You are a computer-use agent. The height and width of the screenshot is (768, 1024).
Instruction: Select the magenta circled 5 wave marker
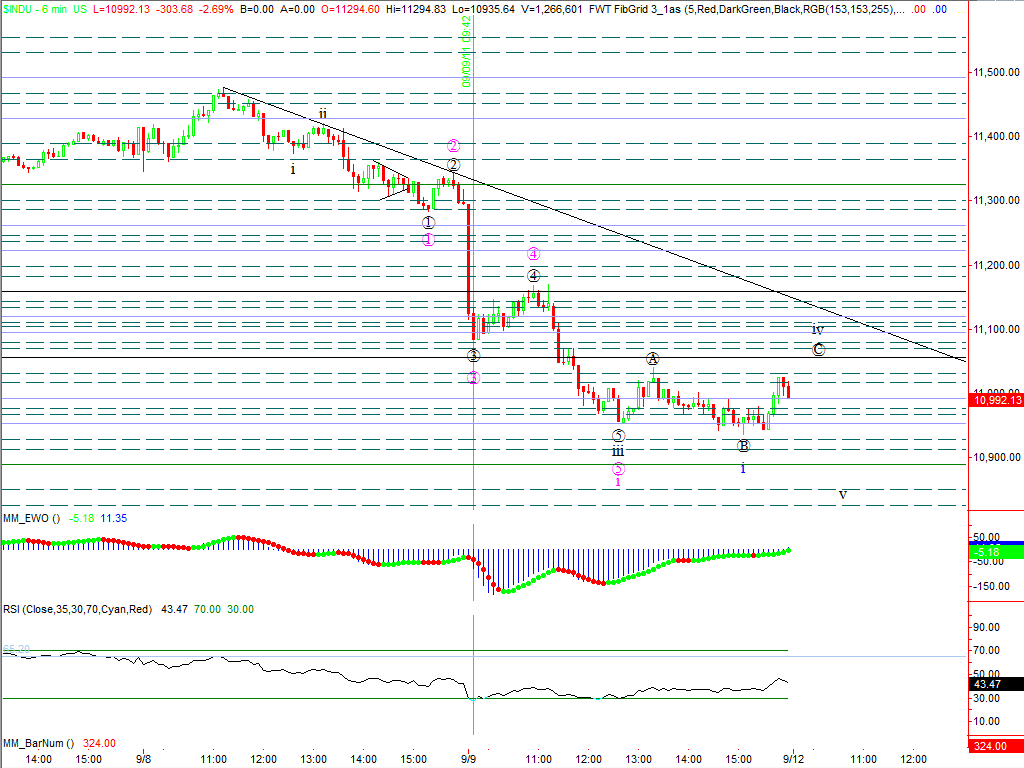[x=619, y=468]
